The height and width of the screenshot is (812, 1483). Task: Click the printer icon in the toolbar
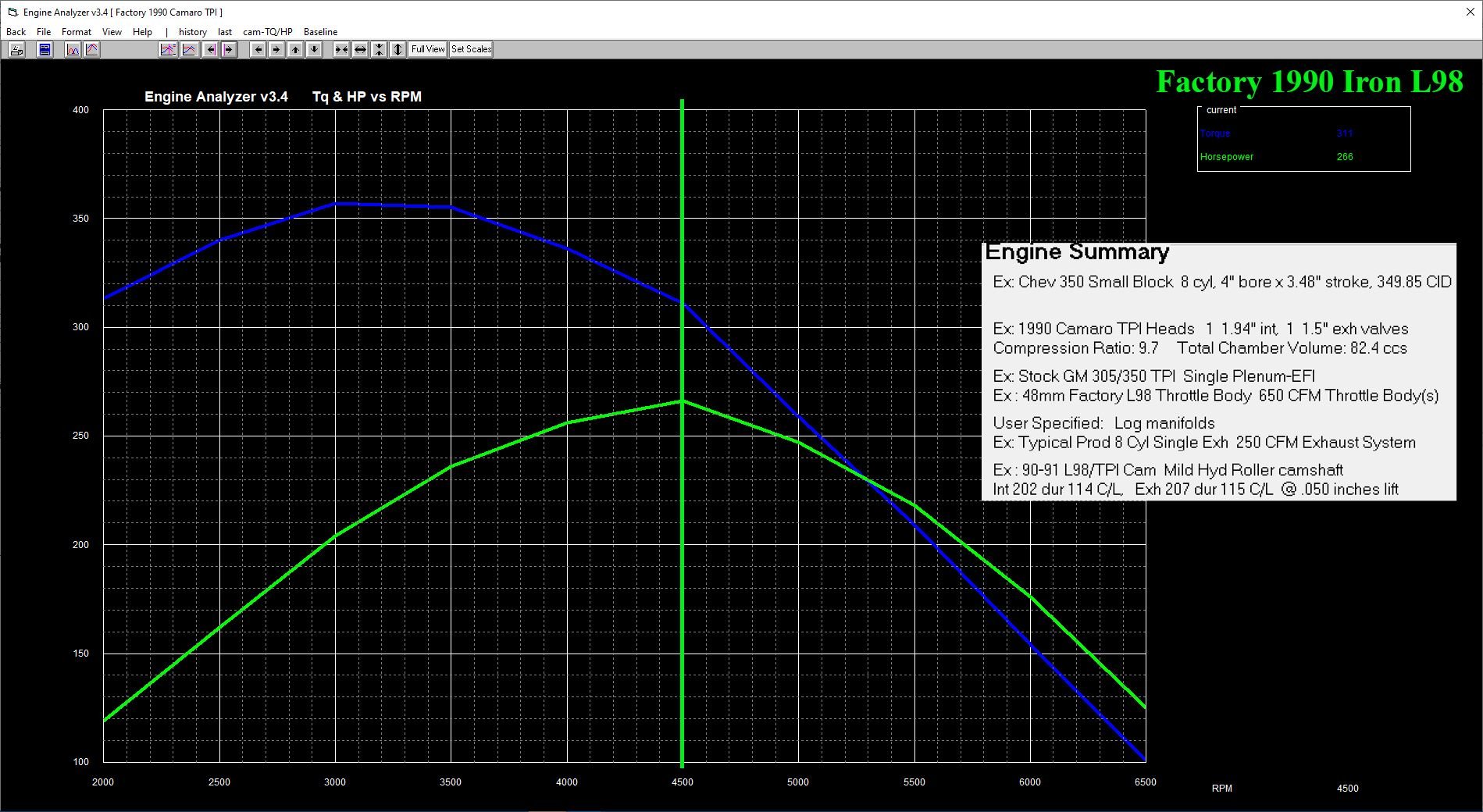tap(16, 49)
